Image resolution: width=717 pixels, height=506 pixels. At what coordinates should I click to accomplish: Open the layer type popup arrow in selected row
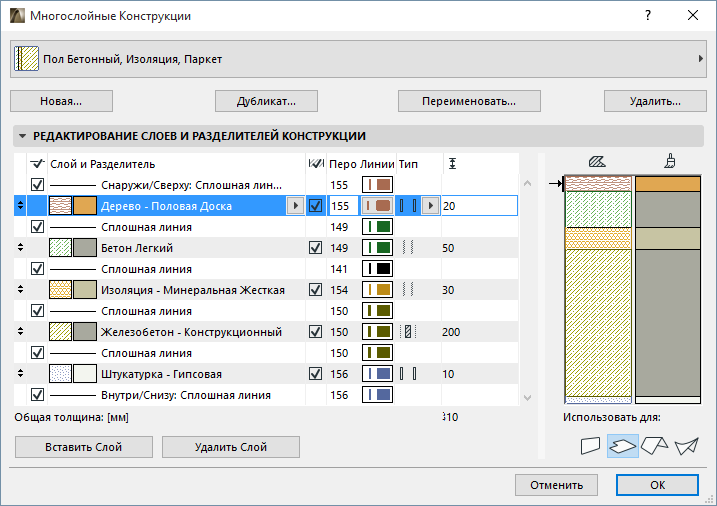[x=430, y=206]
